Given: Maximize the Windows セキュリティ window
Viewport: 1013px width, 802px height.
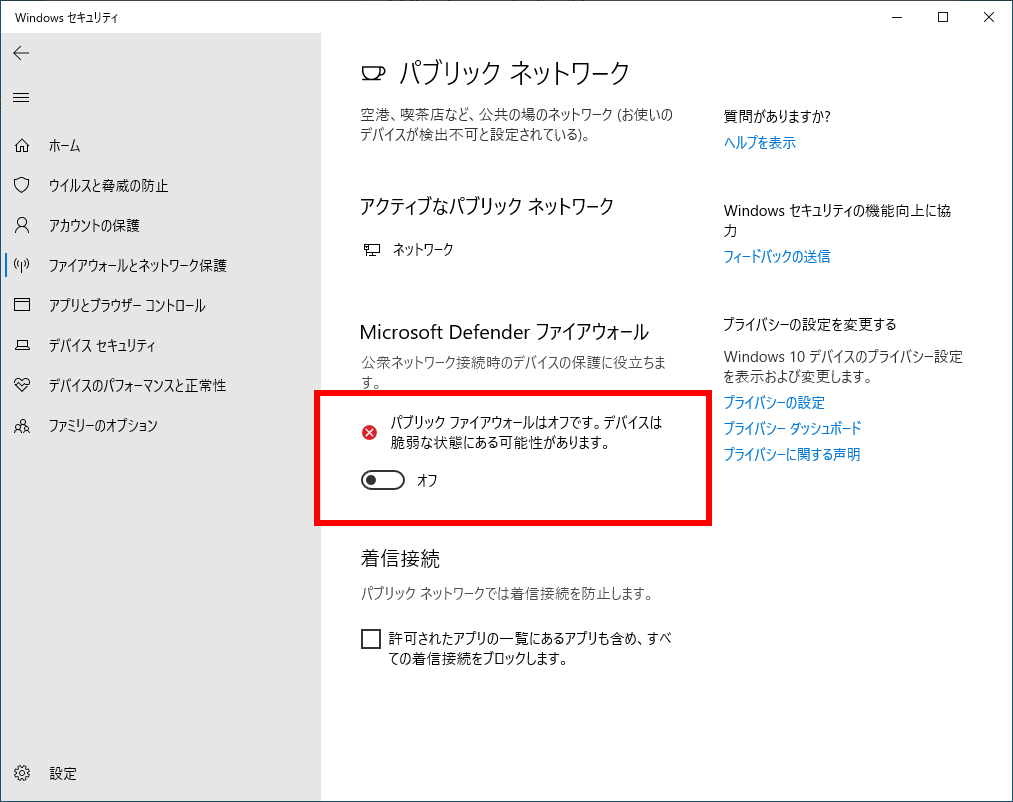Looking at the screenshot, I should [943, 17].
